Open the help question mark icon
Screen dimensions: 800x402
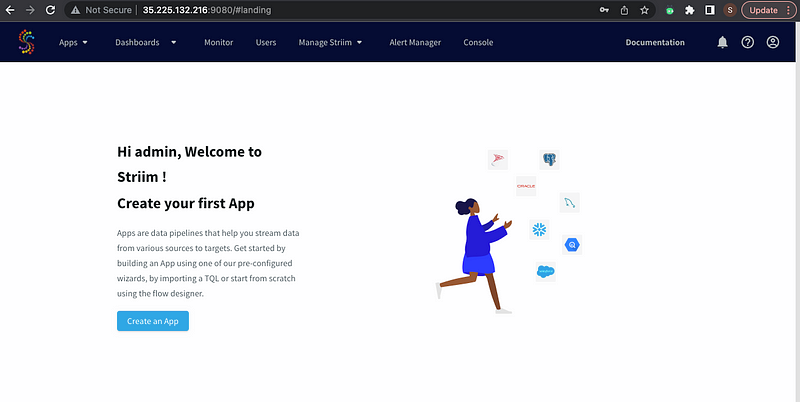[x=747, y=42]
